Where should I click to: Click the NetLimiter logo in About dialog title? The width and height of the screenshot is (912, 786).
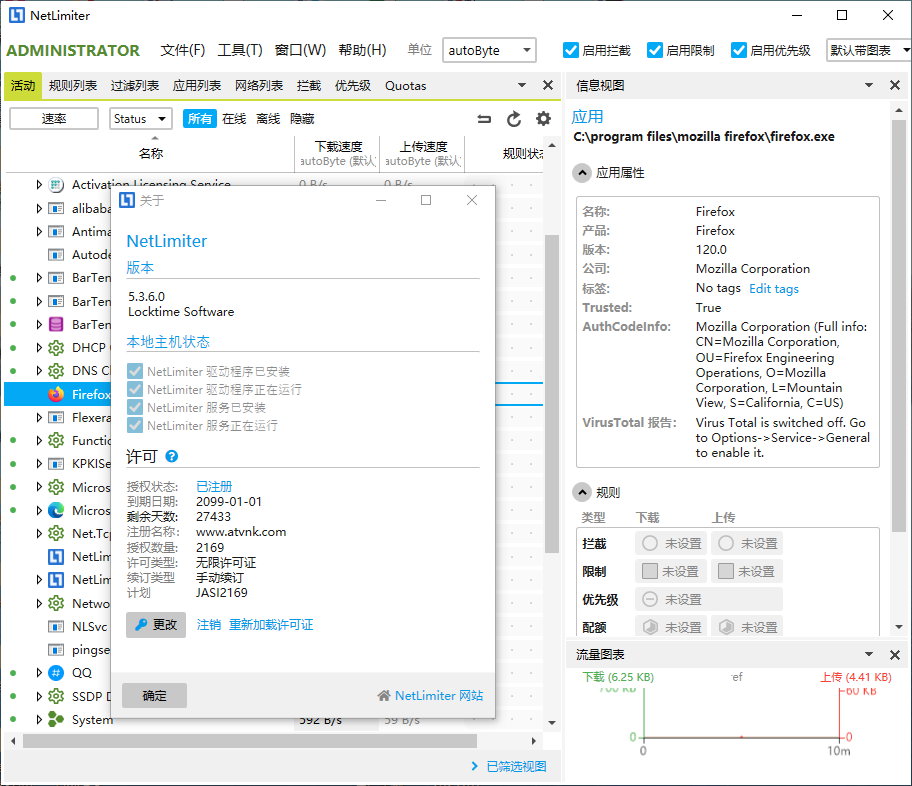(x=127, y=200)
